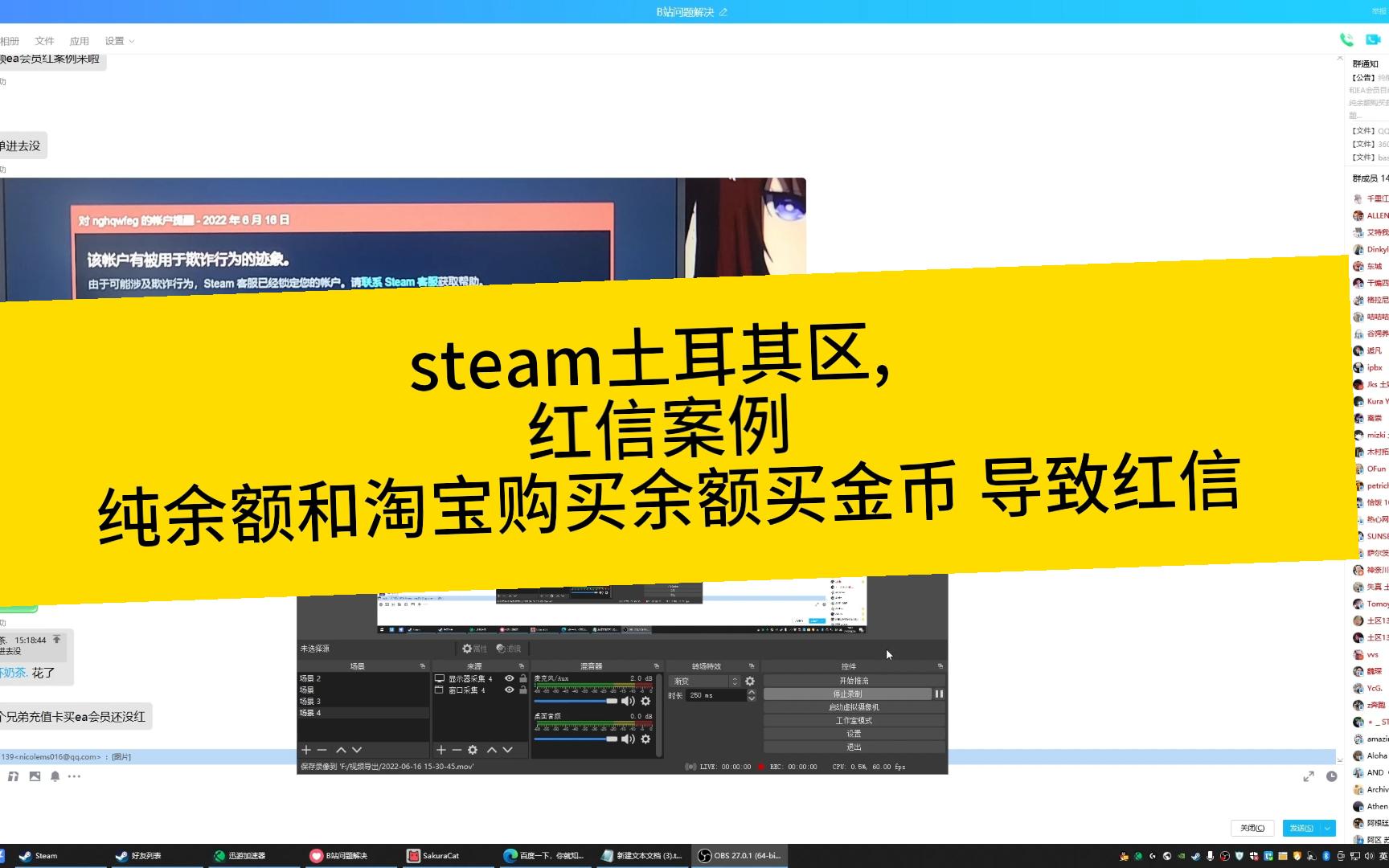Remove the selected source in OBS
Viewport: 1389px width, 868px height.
point(457,750)
